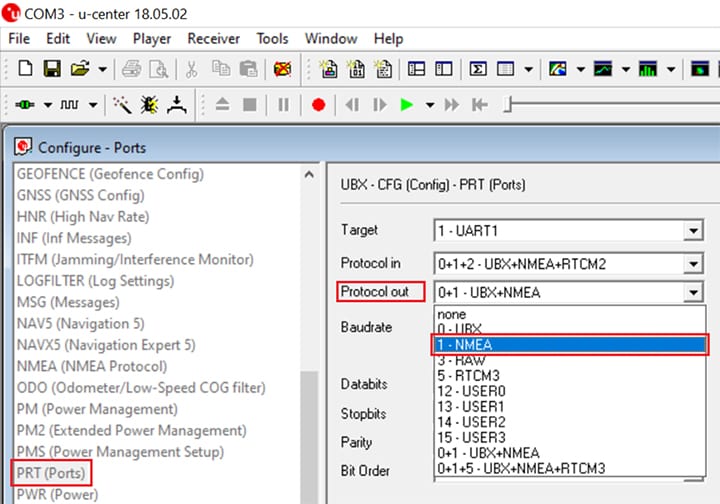Open the Statistic View sigma icon
Image resolution: width=720 pixels, height=504 pixels.
point(478,69)
